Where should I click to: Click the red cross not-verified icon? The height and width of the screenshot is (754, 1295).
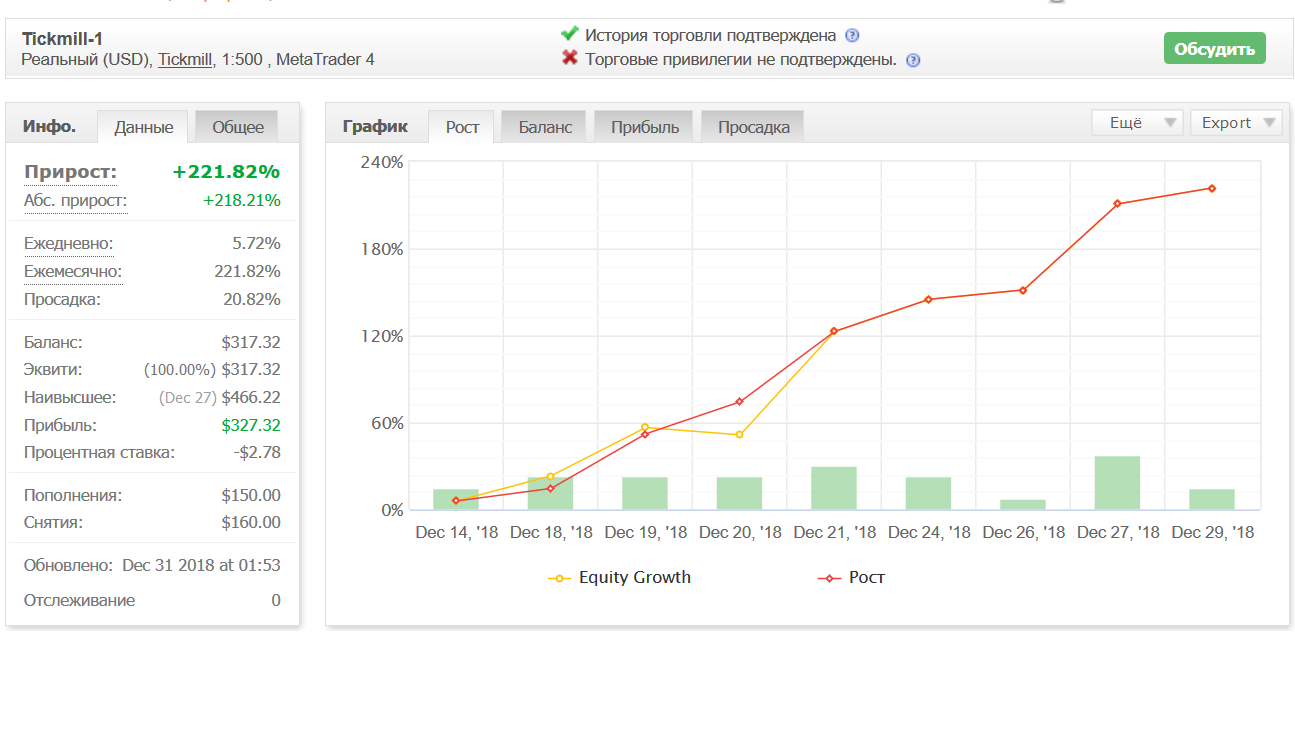(570, 58)
